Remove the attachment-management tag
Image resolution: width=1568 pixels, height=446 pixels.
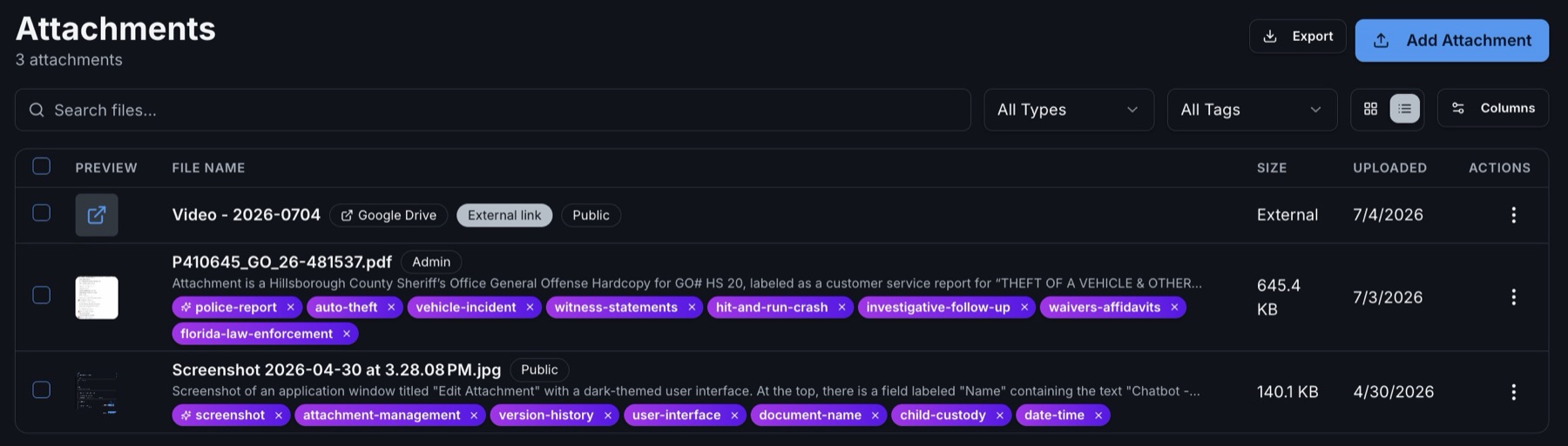[x=474, y=416]
